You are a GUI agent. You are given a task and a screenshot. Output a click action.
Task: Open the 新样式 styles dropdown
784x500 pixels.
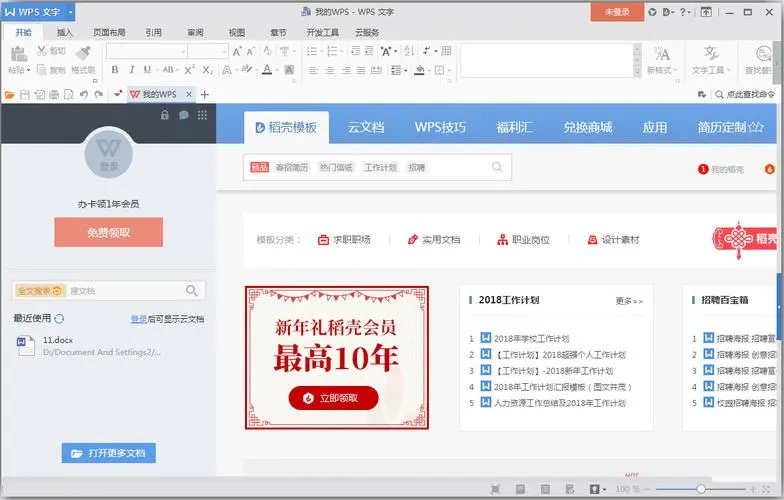pyautogui.click(x=661, y=70)
